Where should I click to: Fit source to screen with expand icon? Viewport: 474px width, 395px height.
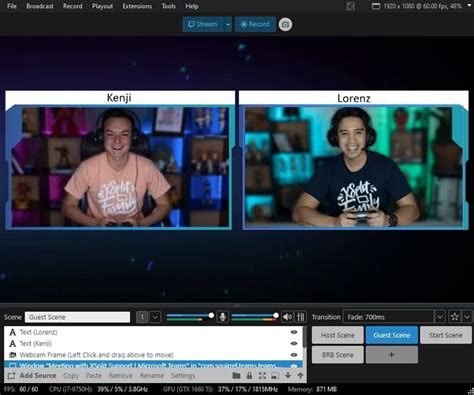tap(262, 376)
